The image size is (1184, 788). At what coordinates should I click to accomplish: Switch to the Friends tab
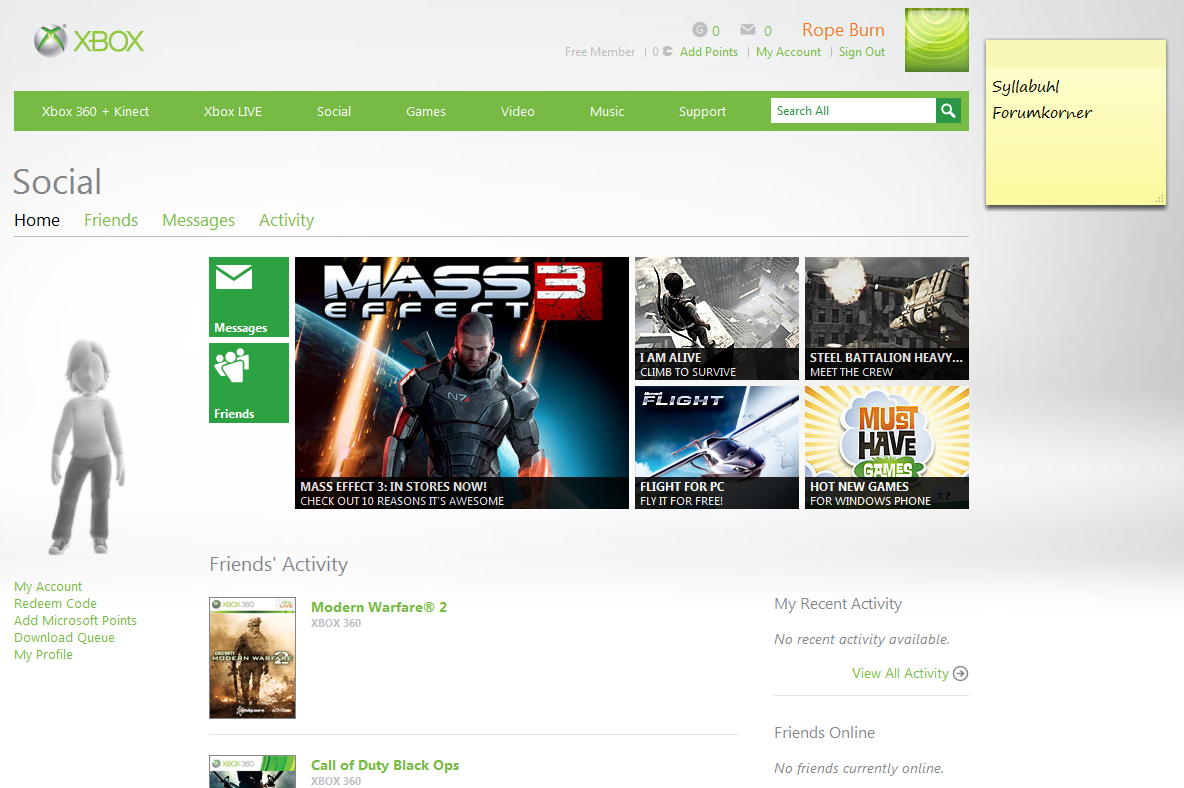coord(111,220)
